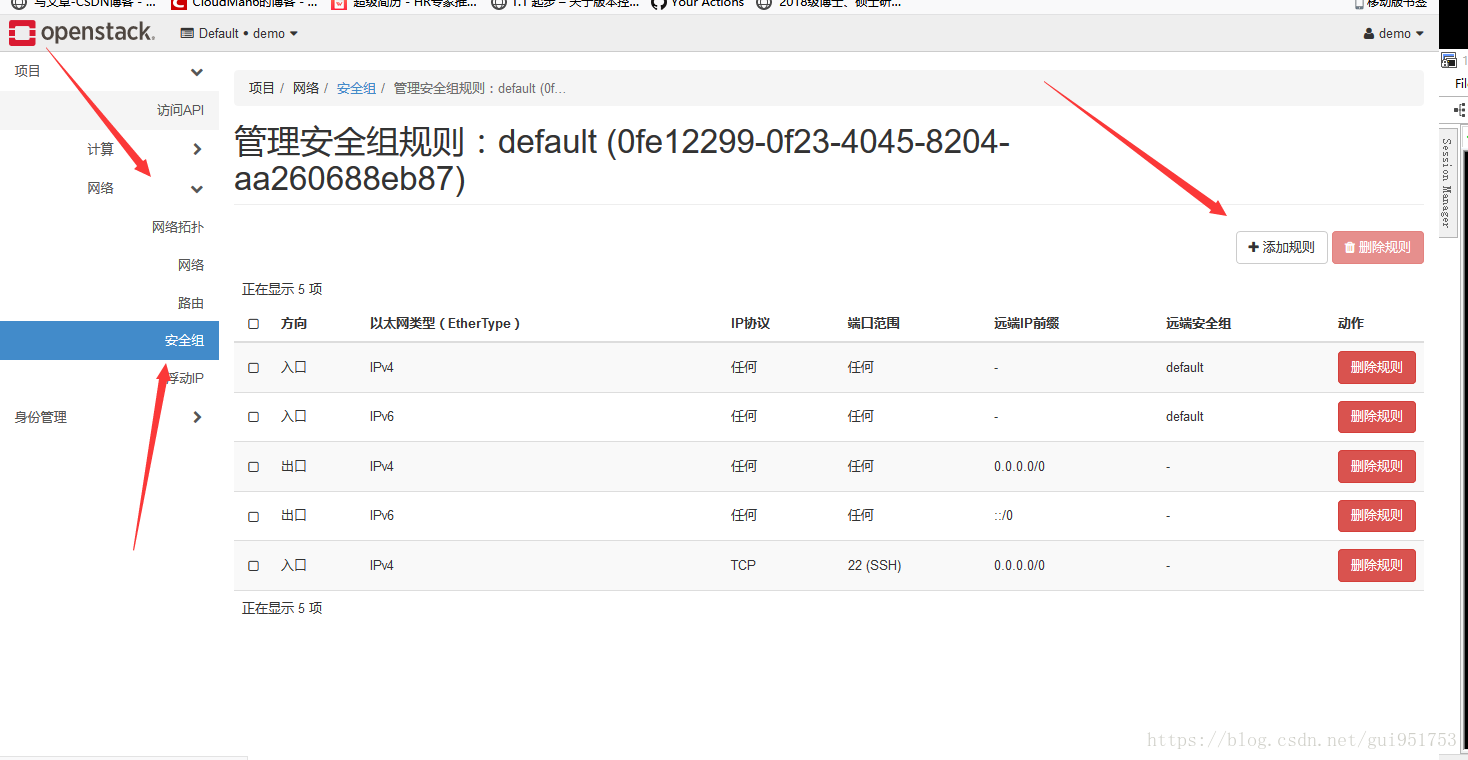Click the 远端安全组 column header
The width and height of the screenshot is (1468, 760).
[x=1198, y=323]
